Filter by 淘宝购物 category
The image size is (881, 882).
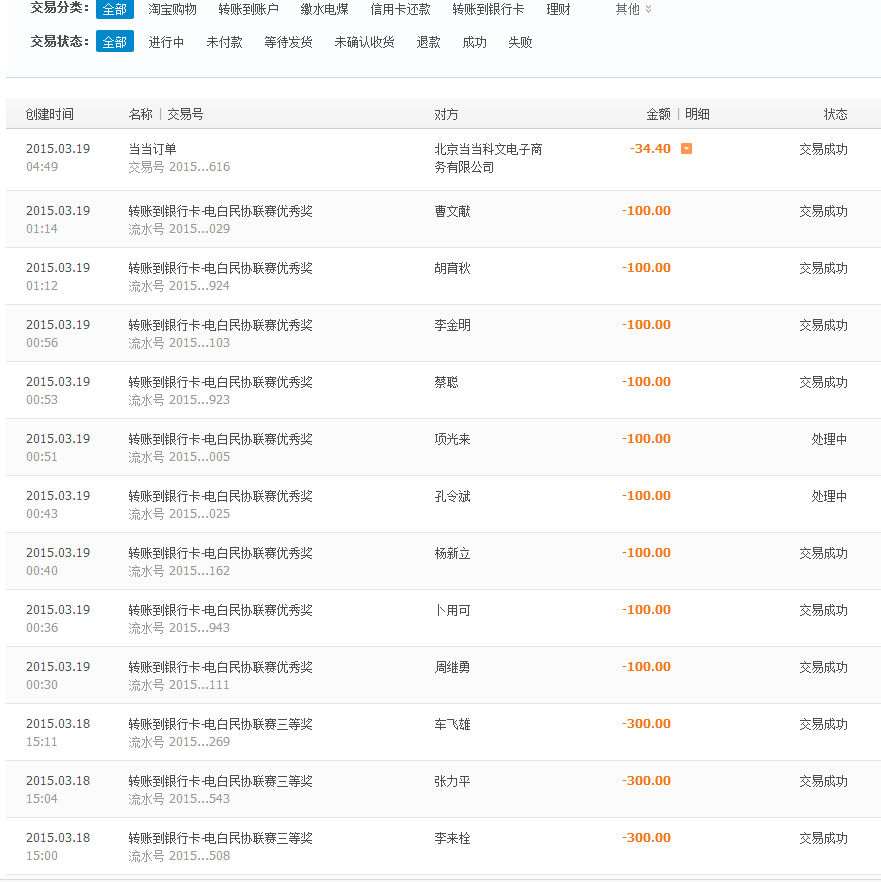click(172, 9)
